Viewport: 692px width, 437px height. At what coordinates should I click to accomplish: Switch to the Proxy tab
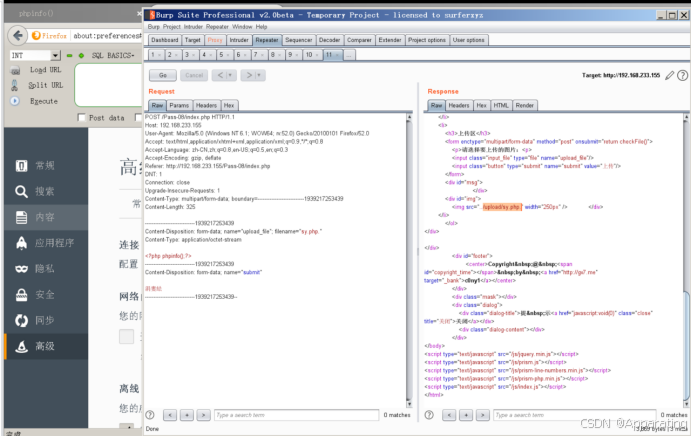[215, 40]
